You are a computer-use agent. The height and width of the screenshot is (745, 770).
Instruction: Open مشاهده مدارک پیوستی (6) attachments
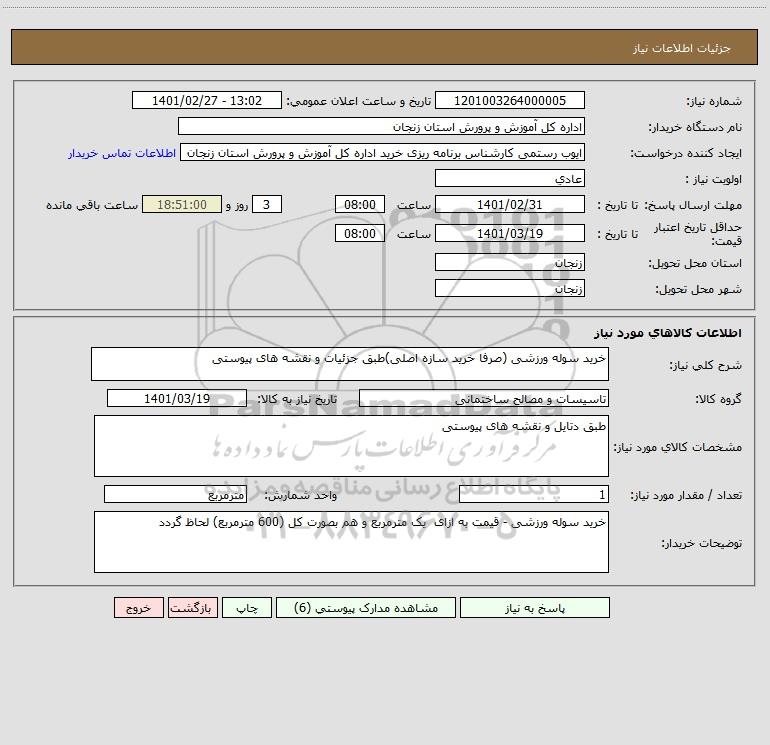366,607
